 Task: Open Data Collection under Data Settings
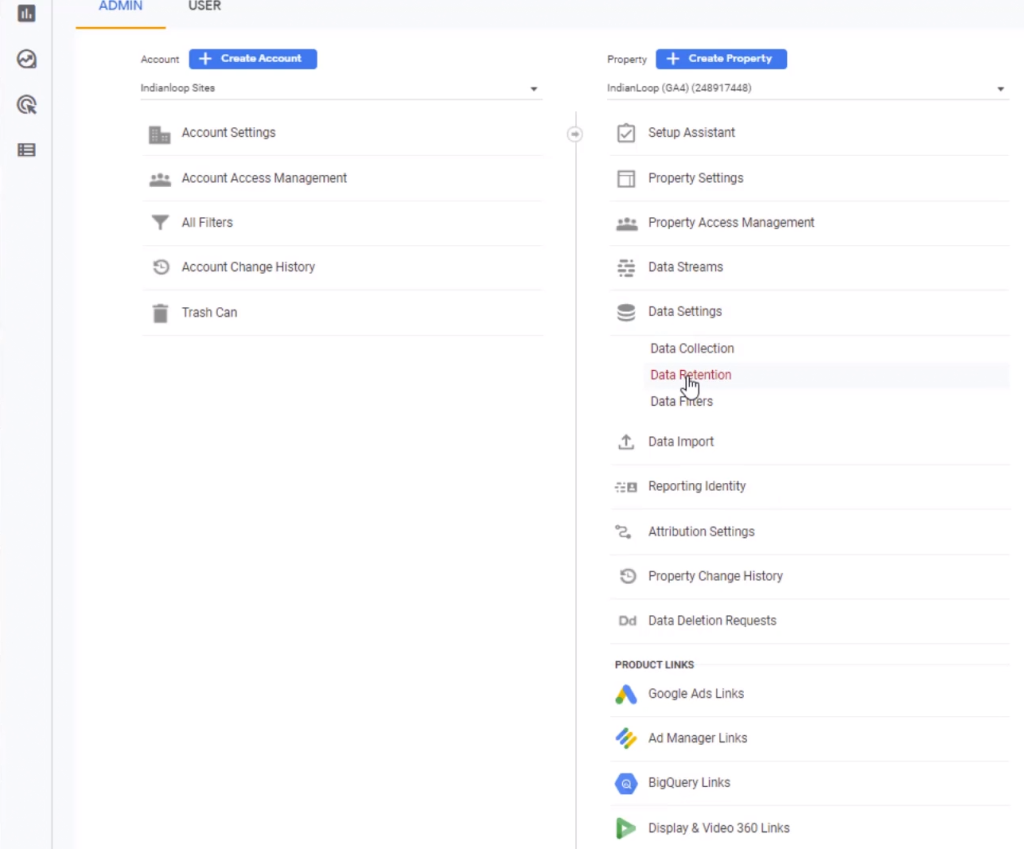692,349
